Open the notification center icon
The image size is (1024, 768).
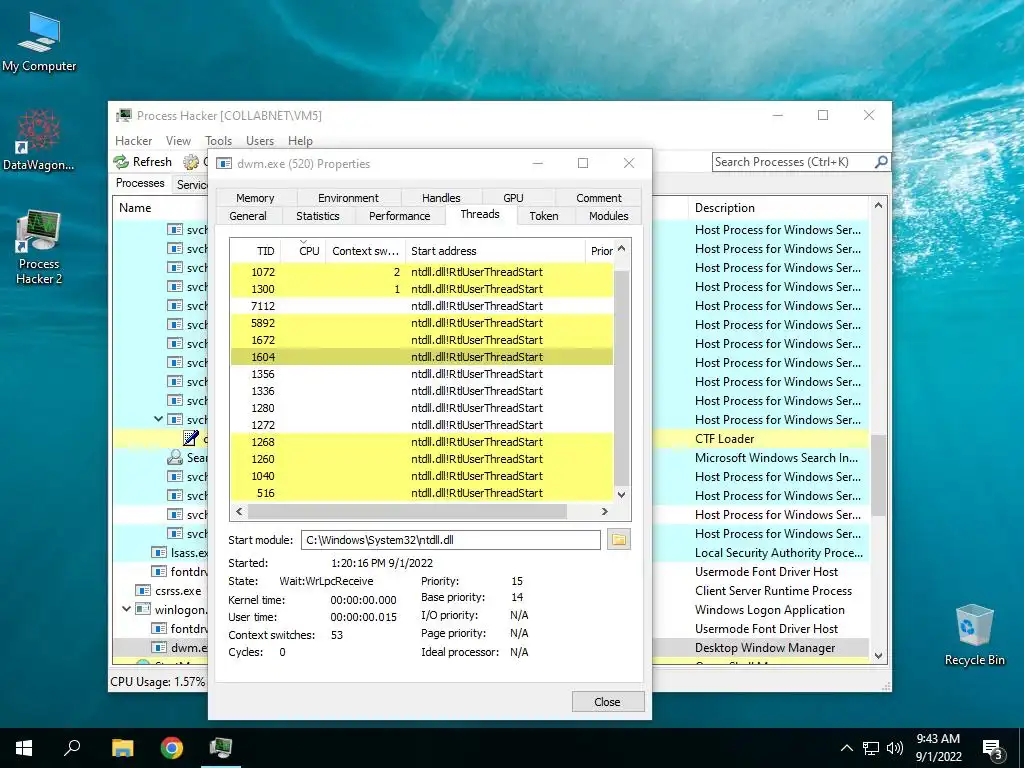tap(992, 749)
